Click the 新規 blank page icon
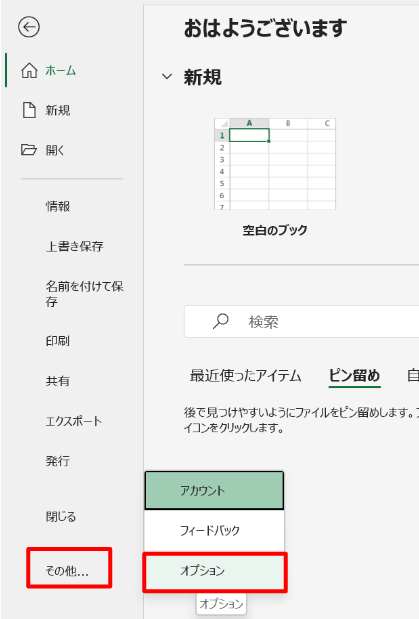Viewport: 419px width, 619px height. [x=29, y=110]
